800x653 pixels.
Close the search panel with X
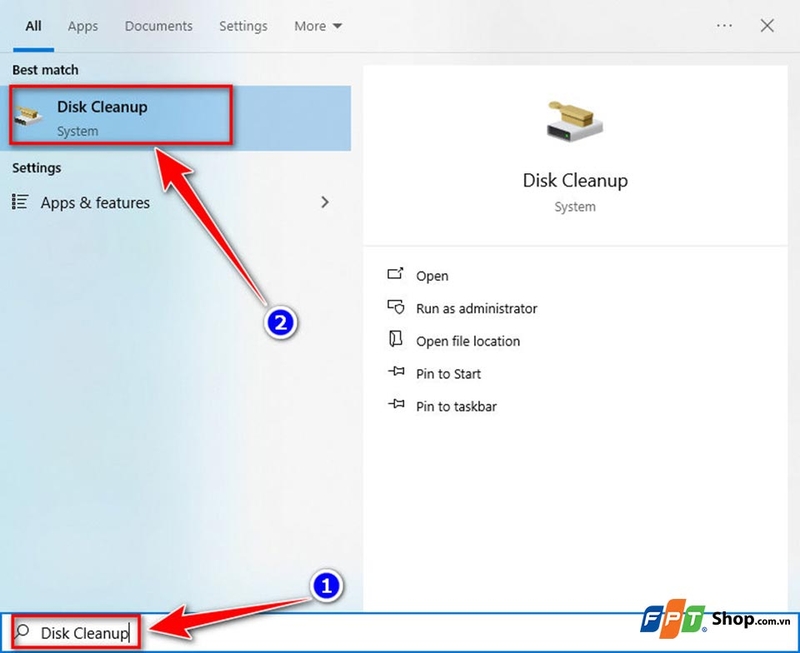point(767,26)
